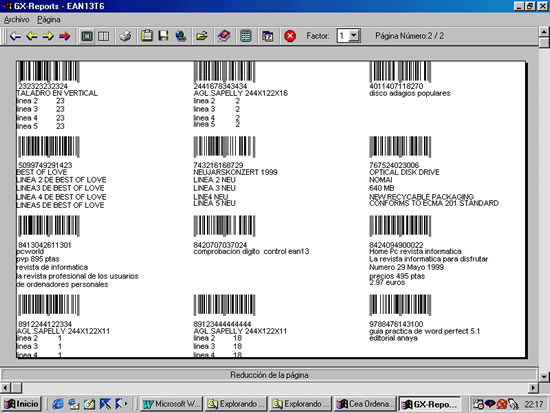Launch Internet Explorer from quick launch
Image resolution: width=550 pixels, height=413 pixels.
[58, 404]
